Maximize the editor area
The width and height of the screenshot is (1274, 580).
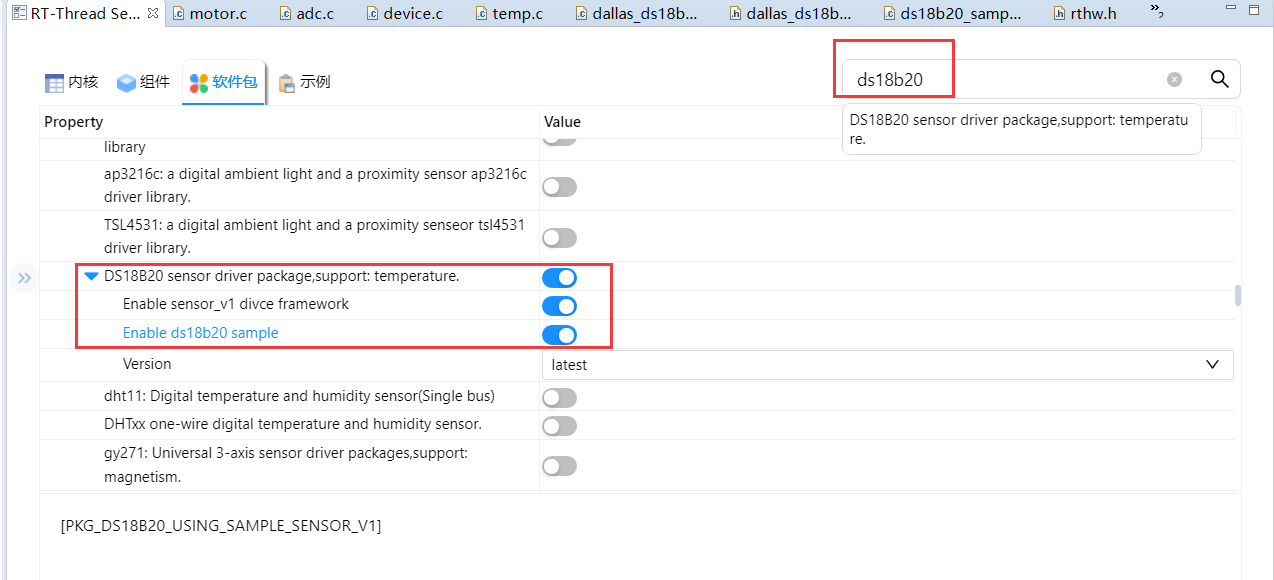(1256, 11)
